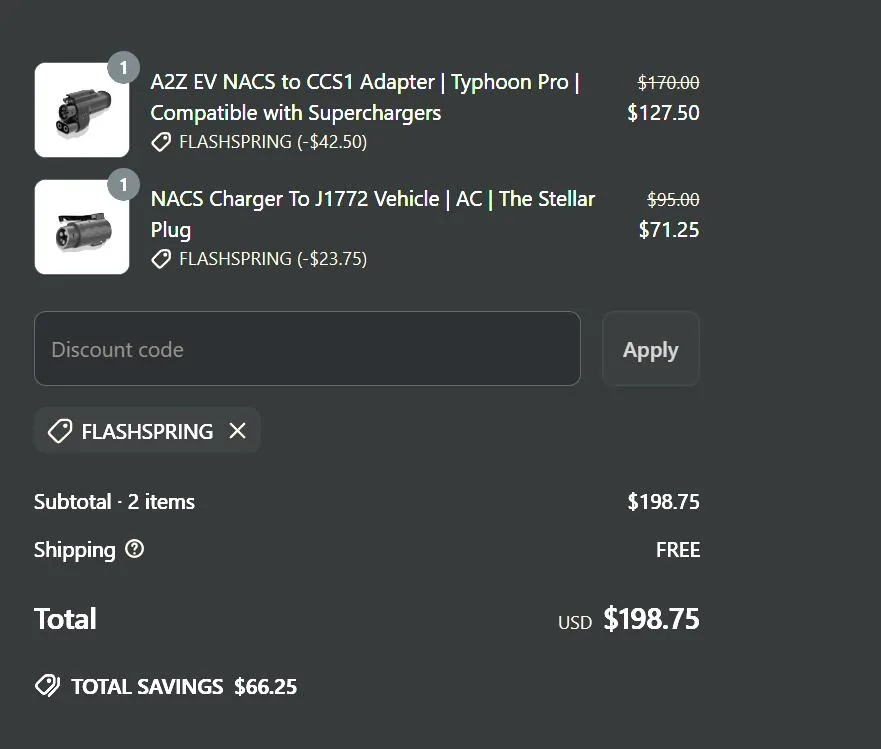This screenshot has width=881, height=749.
Task: Click discount tag icon under Stellar Plug
Action: coord(161,259)
